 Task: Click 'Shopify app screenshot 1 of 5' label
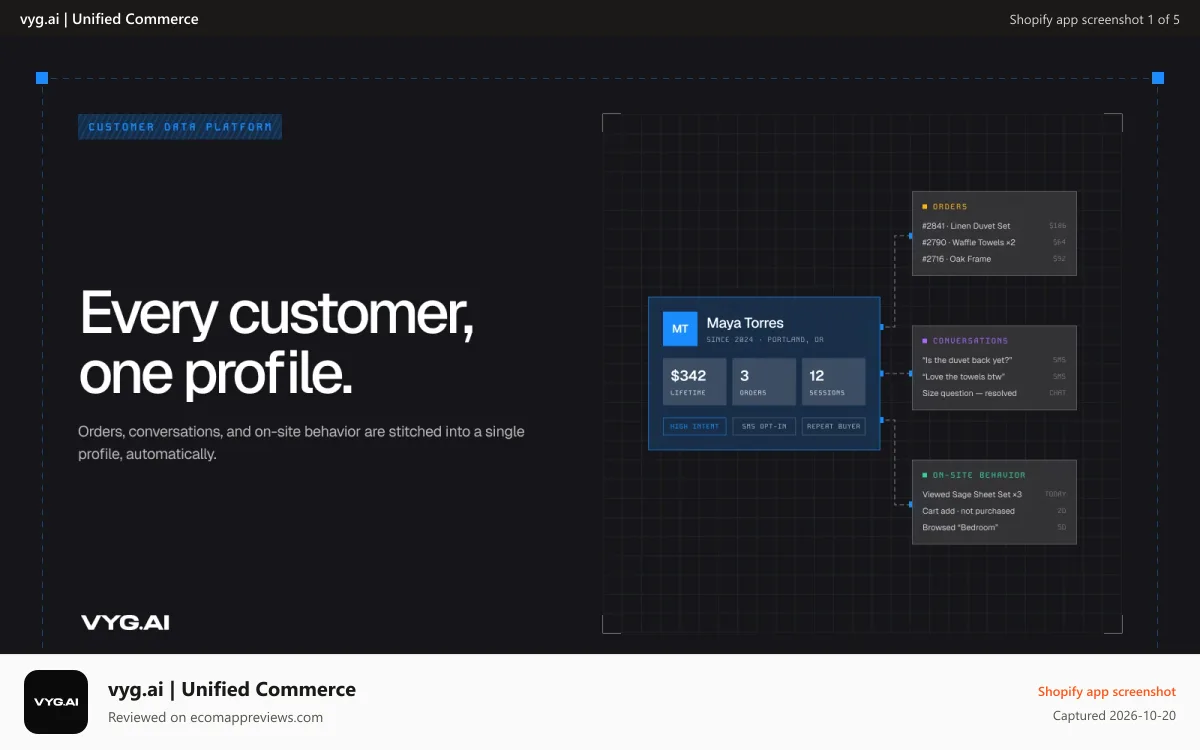pyautogui.click(x=1094, y=19)
